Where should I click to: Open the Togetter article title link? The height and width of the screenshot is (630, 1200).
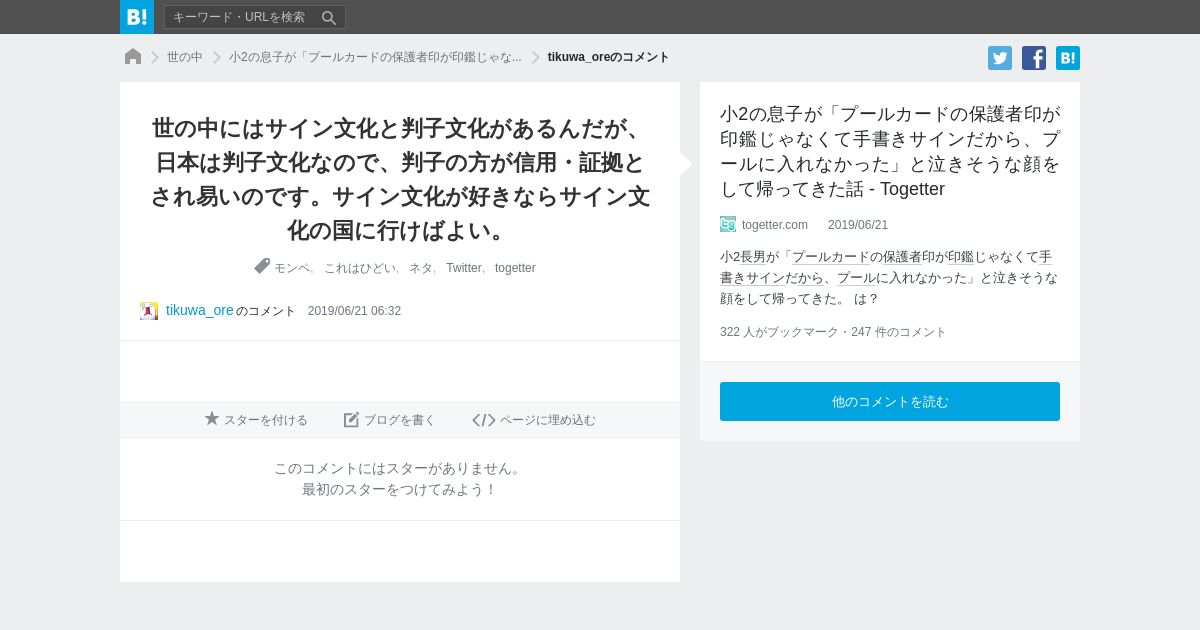pyautogui.click(x=890, y=151)
